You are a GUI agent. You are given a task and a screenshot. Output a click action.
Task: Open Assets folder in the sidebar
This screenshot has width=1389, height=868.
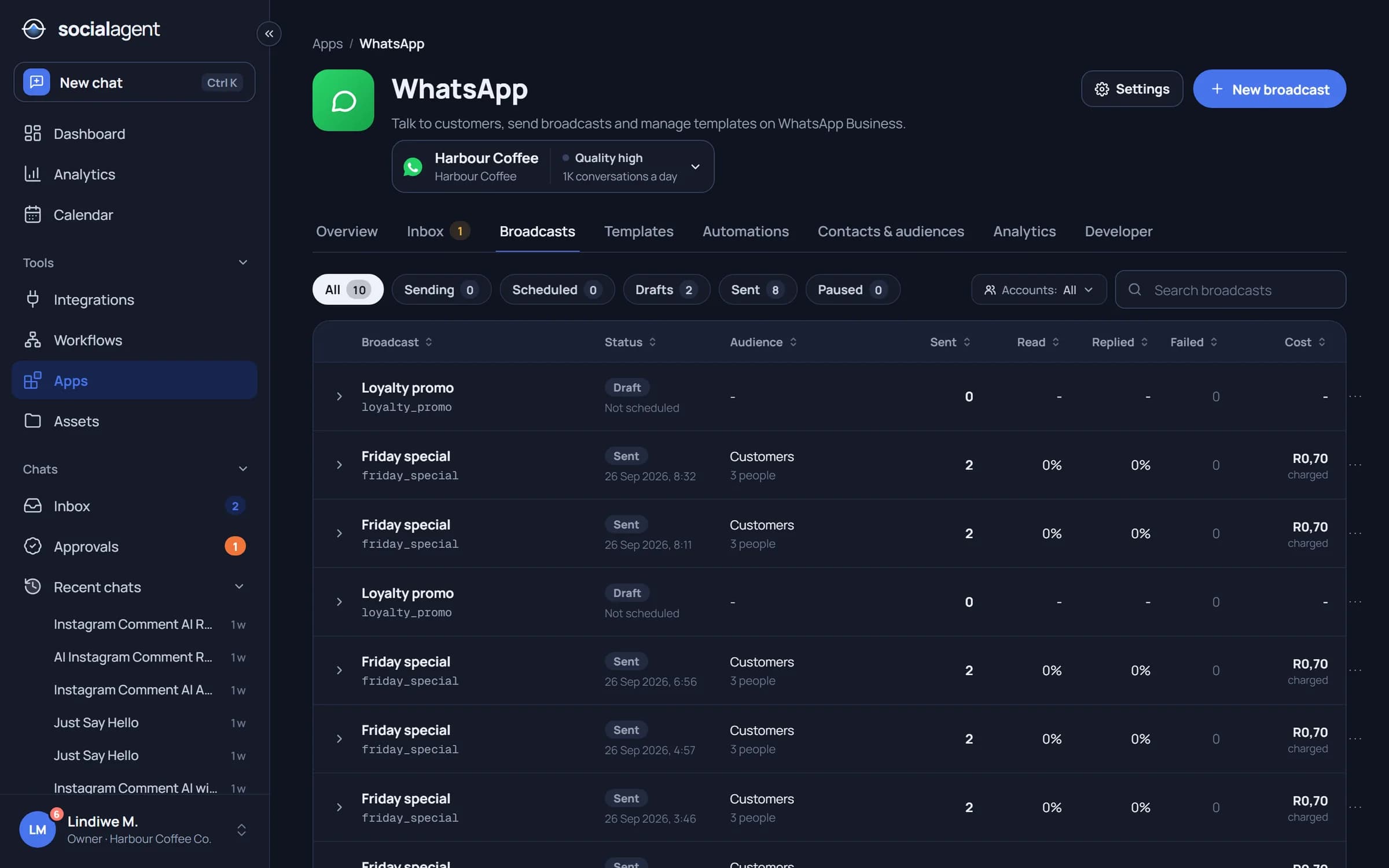click(x=134, y=421)
